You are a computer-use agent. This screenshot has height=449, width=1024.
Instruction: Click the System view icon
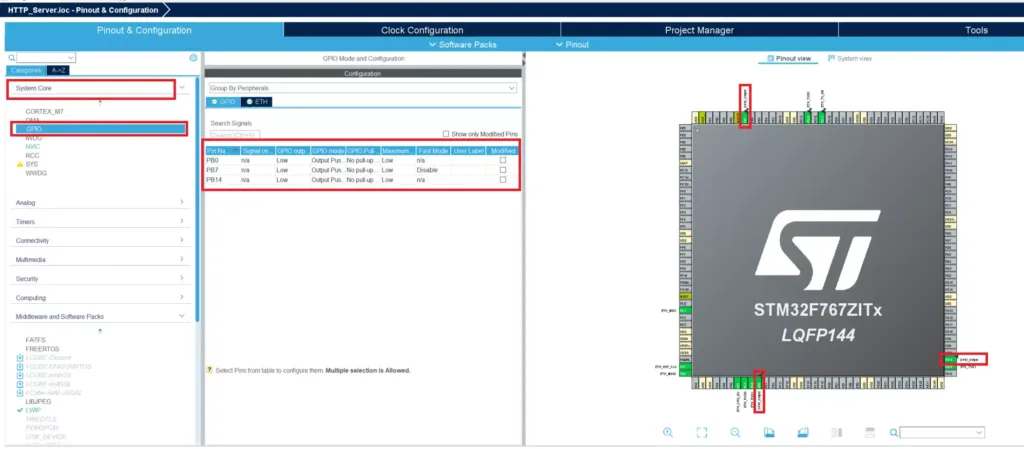click(x=831, y=58)
